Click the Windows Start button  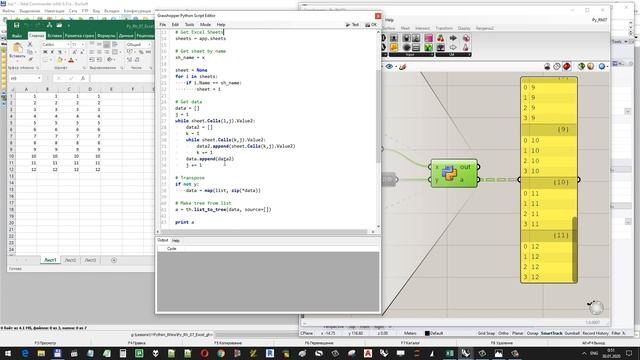[x=8, y=353]
